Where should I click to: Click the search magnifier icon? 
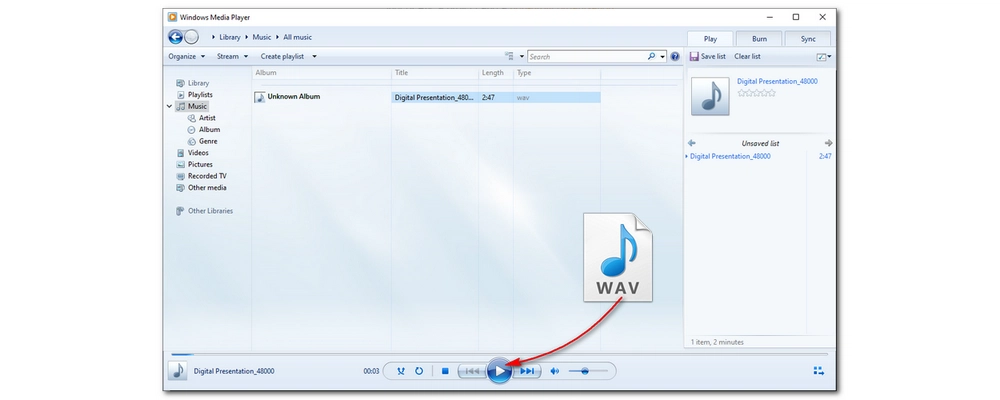(x=651, y=56)
